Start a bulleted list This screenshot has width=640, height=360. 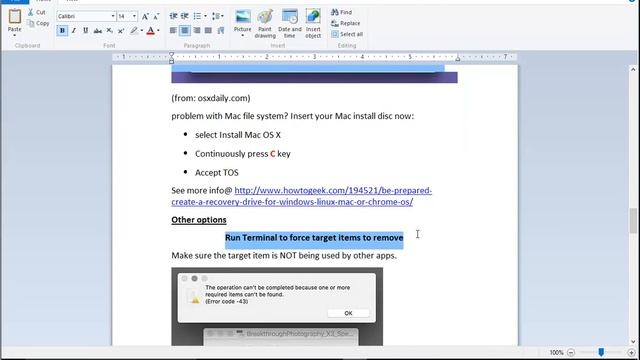(197, 16)
